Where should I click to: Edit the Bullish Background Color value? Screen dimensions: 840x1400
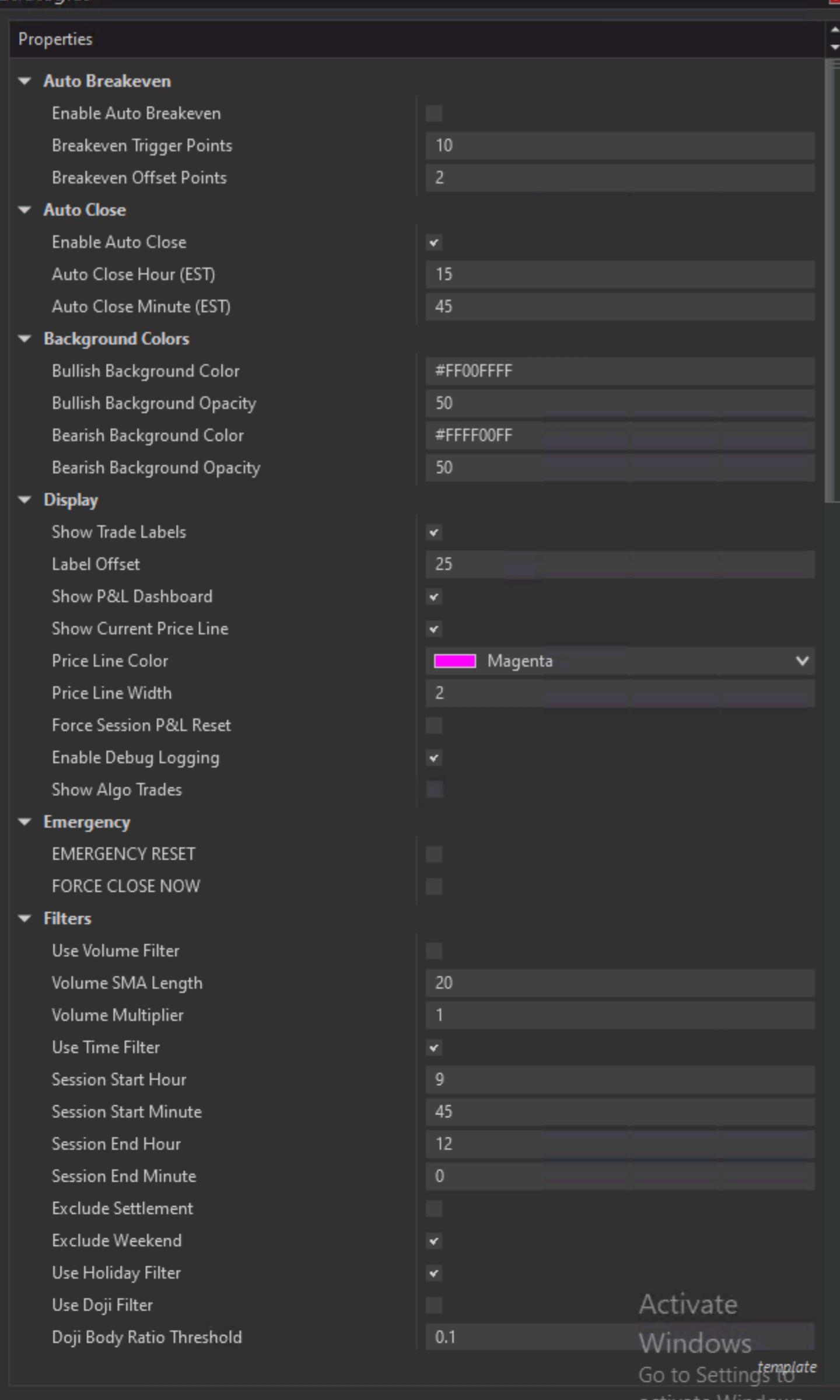619,371
